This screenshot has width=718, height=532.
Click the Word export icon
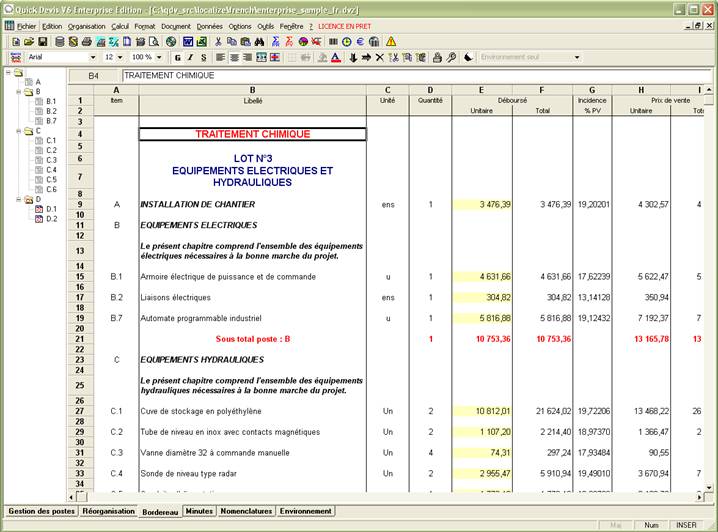187,41
